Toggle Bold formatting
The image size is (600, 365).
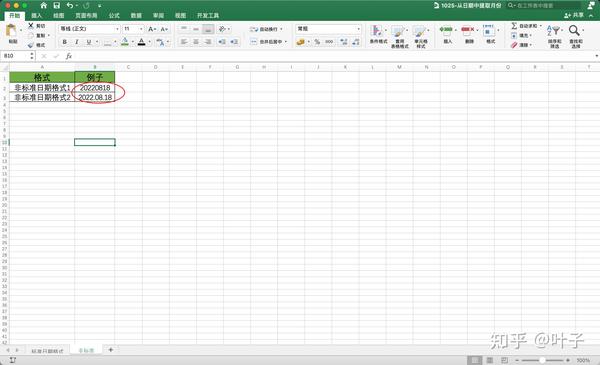pos(65,42)
